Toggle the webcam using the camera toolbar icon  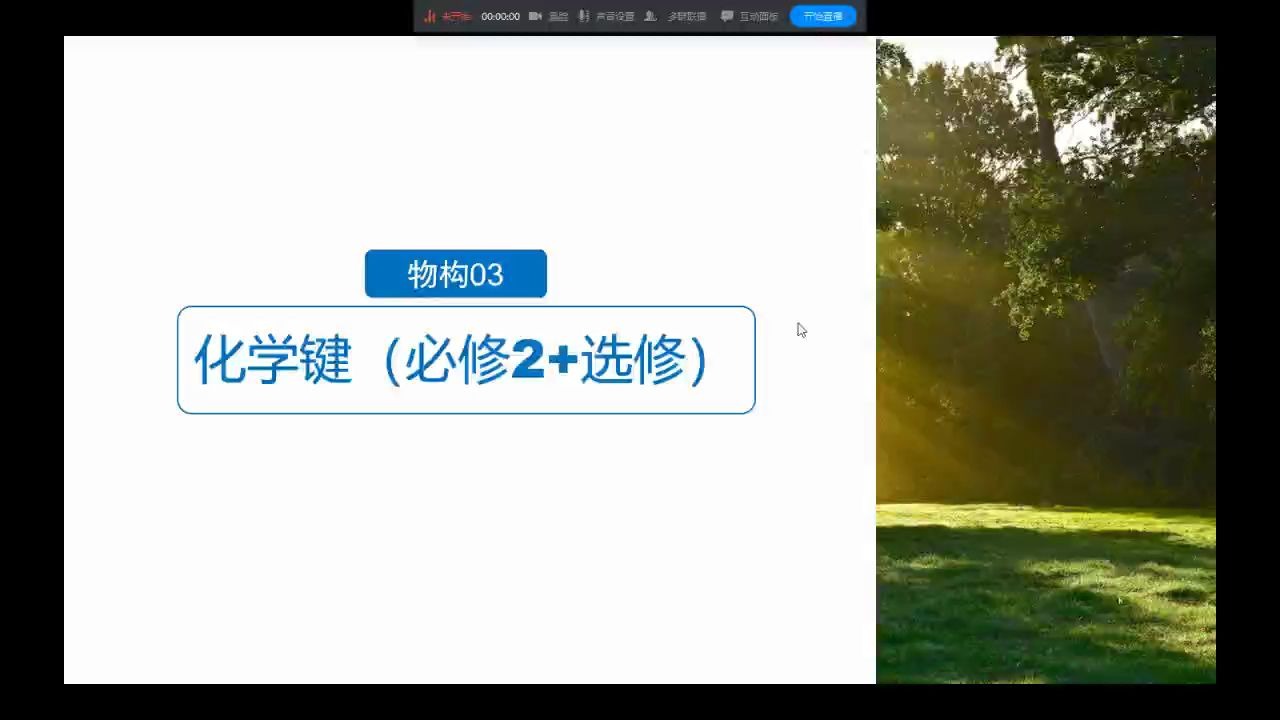[x=535, y=15]
